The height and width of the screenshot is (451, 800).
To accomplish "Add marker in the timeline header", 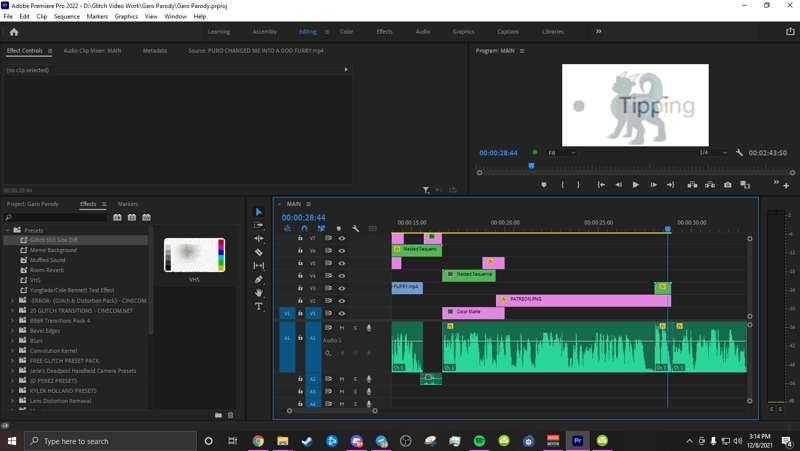I will [338, 229].
